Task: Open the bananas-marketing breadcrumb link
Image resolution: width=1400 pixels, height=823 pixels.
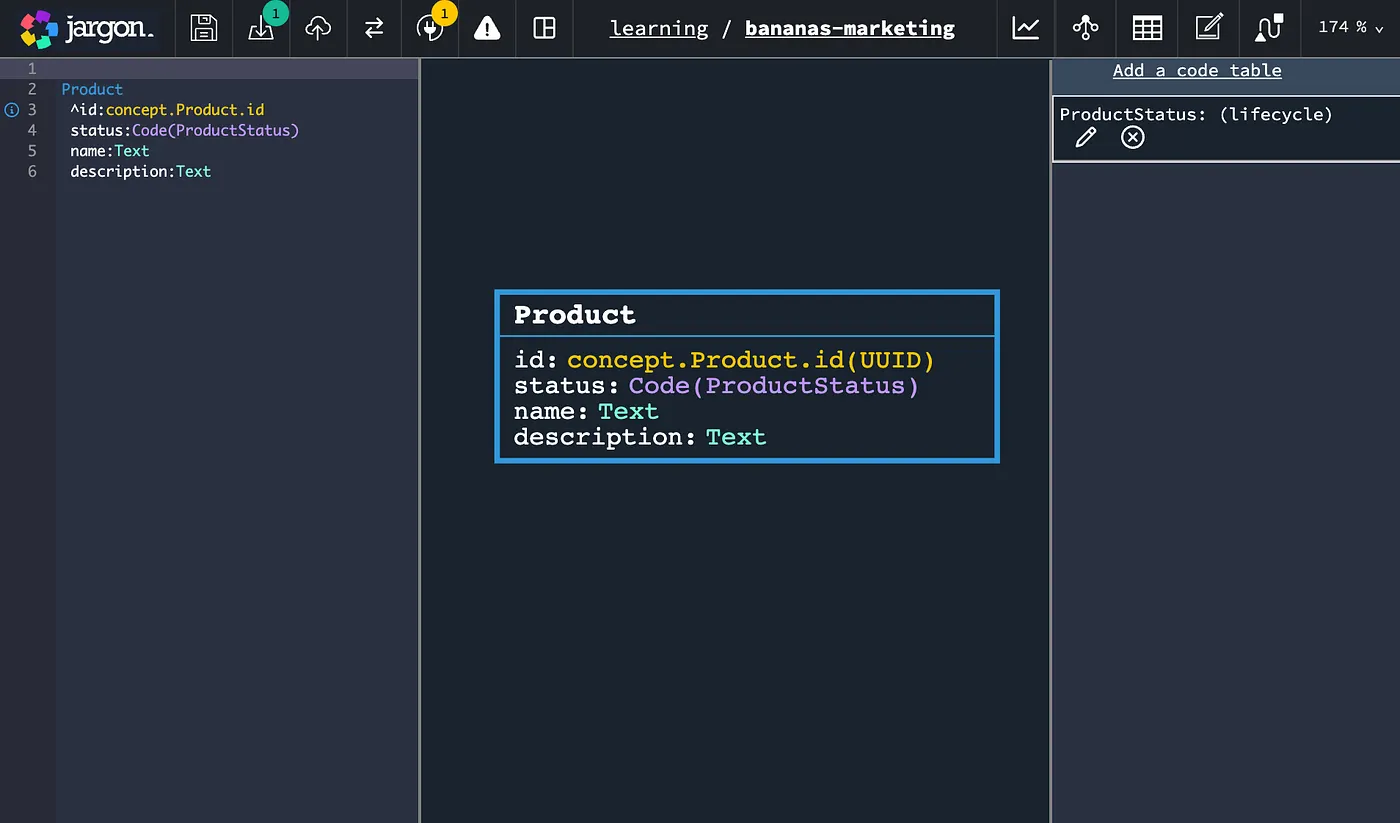Action: [x=850, y=29]
